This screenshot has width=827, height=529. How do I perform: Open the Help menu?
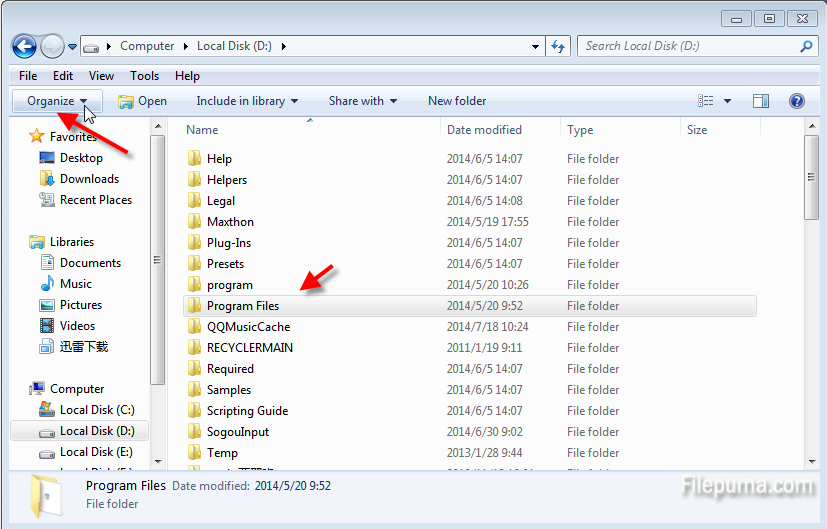(x=187, y=76)
